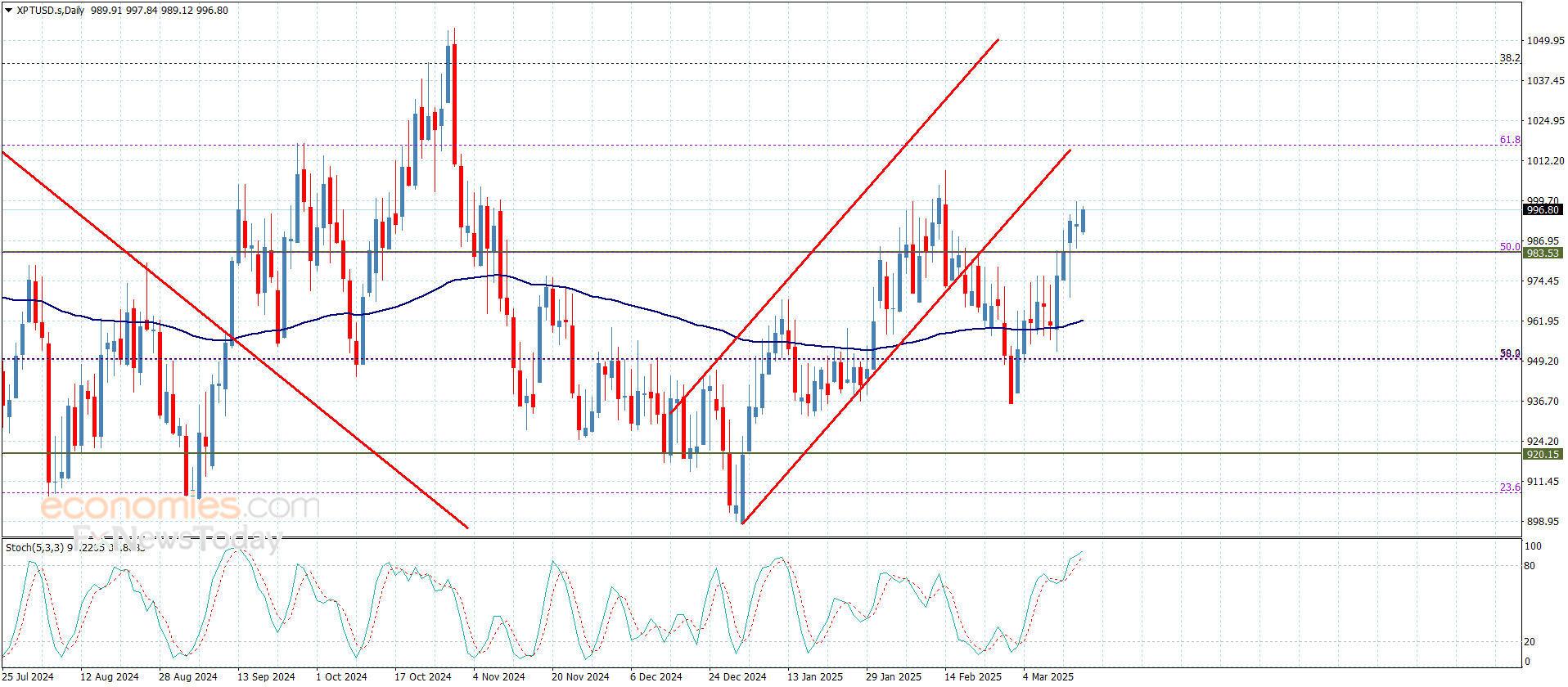Viewport: 1568px width, 687px height.
Task: Click the triangle arrow beside XPTUSD.s chart title
Action: click(x=9, y=11)
